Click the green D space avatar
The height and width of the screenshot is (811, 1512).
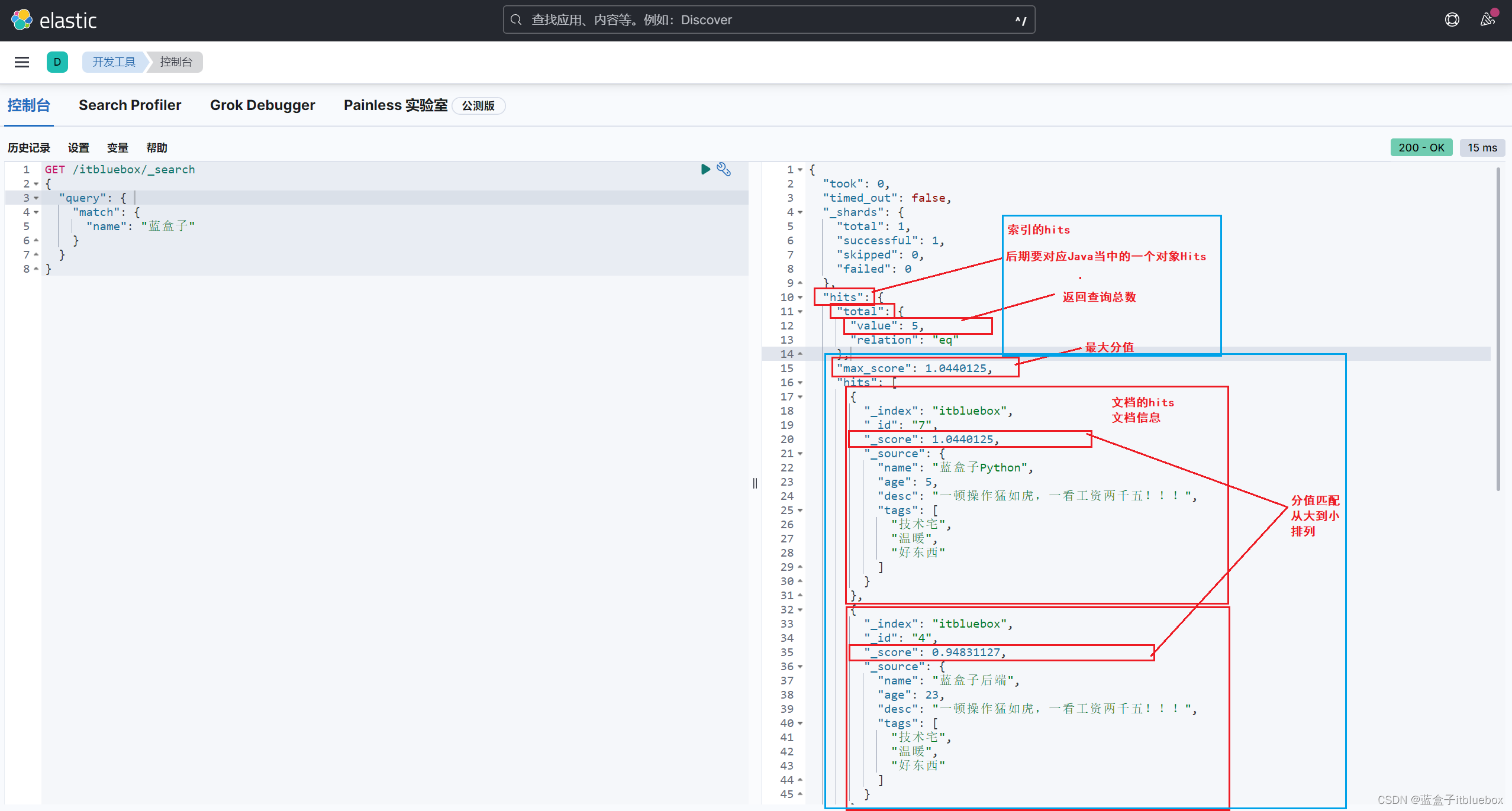click(x=57, y=62)
